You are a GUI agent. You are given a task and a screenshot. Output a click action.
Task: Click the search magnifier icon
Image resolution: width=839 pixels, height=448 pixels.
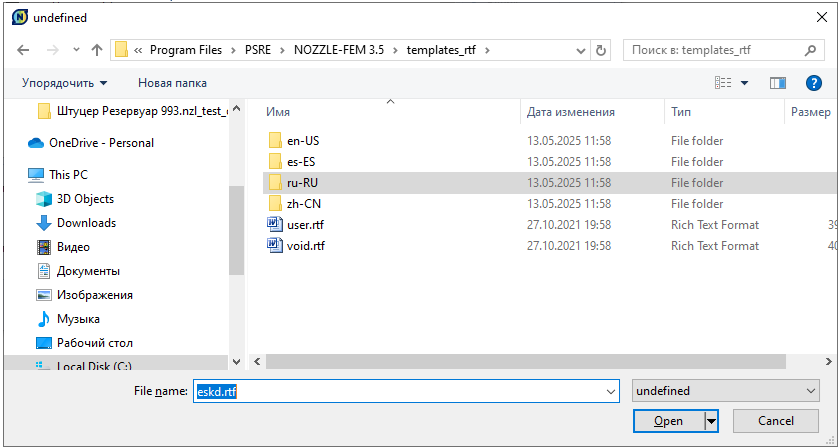810,50
